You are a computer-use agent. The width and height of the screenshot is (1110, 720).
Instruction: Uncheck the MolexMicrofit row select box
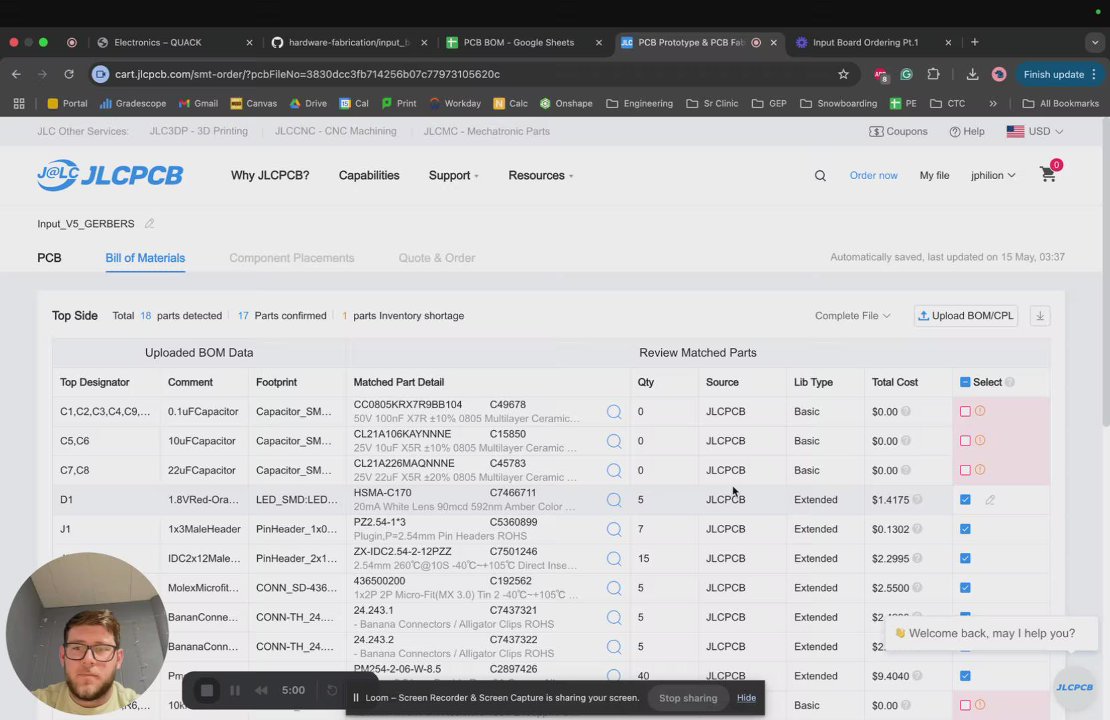click(x=965, y=588)
